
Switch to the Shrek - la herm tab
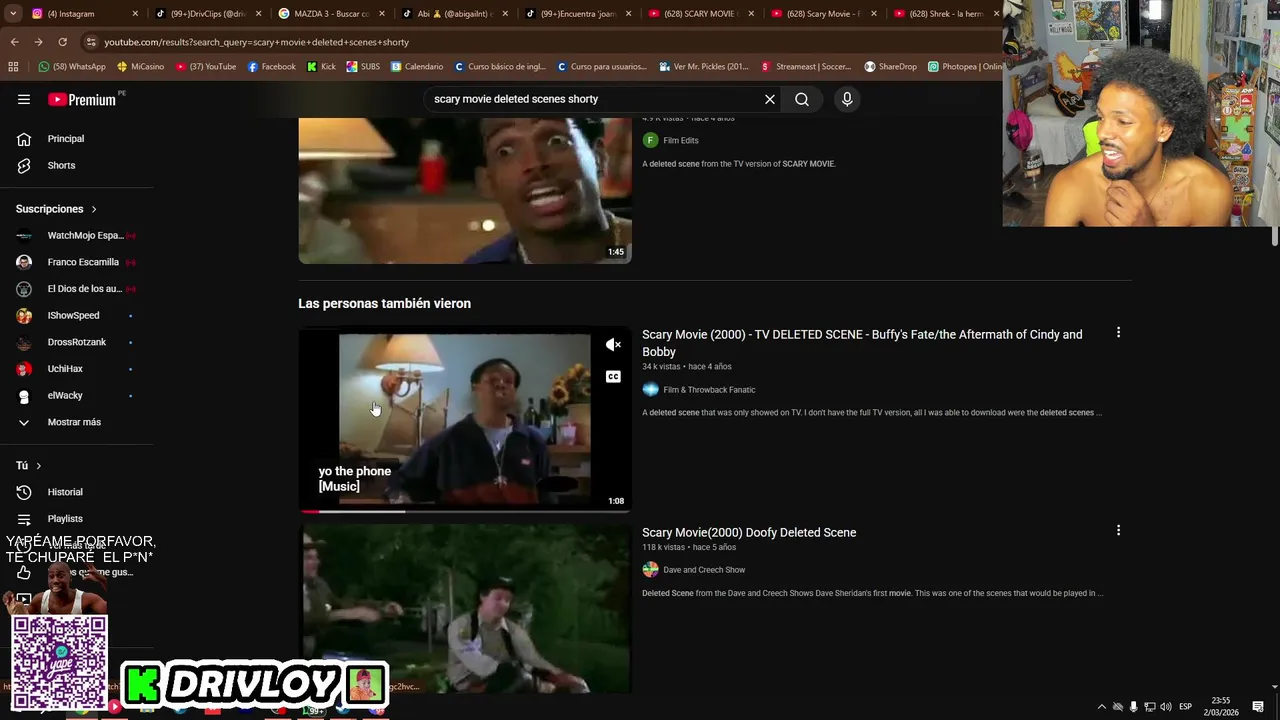click(945, 14)
